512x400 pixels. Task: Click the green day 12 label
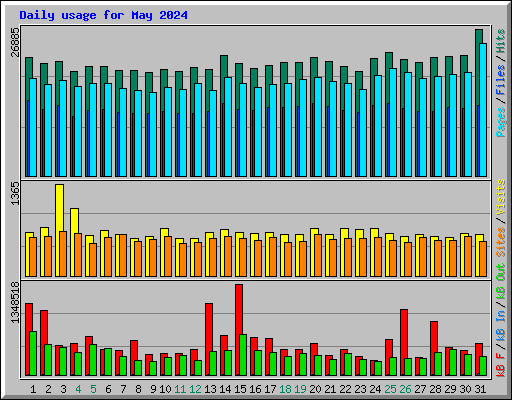195,389
